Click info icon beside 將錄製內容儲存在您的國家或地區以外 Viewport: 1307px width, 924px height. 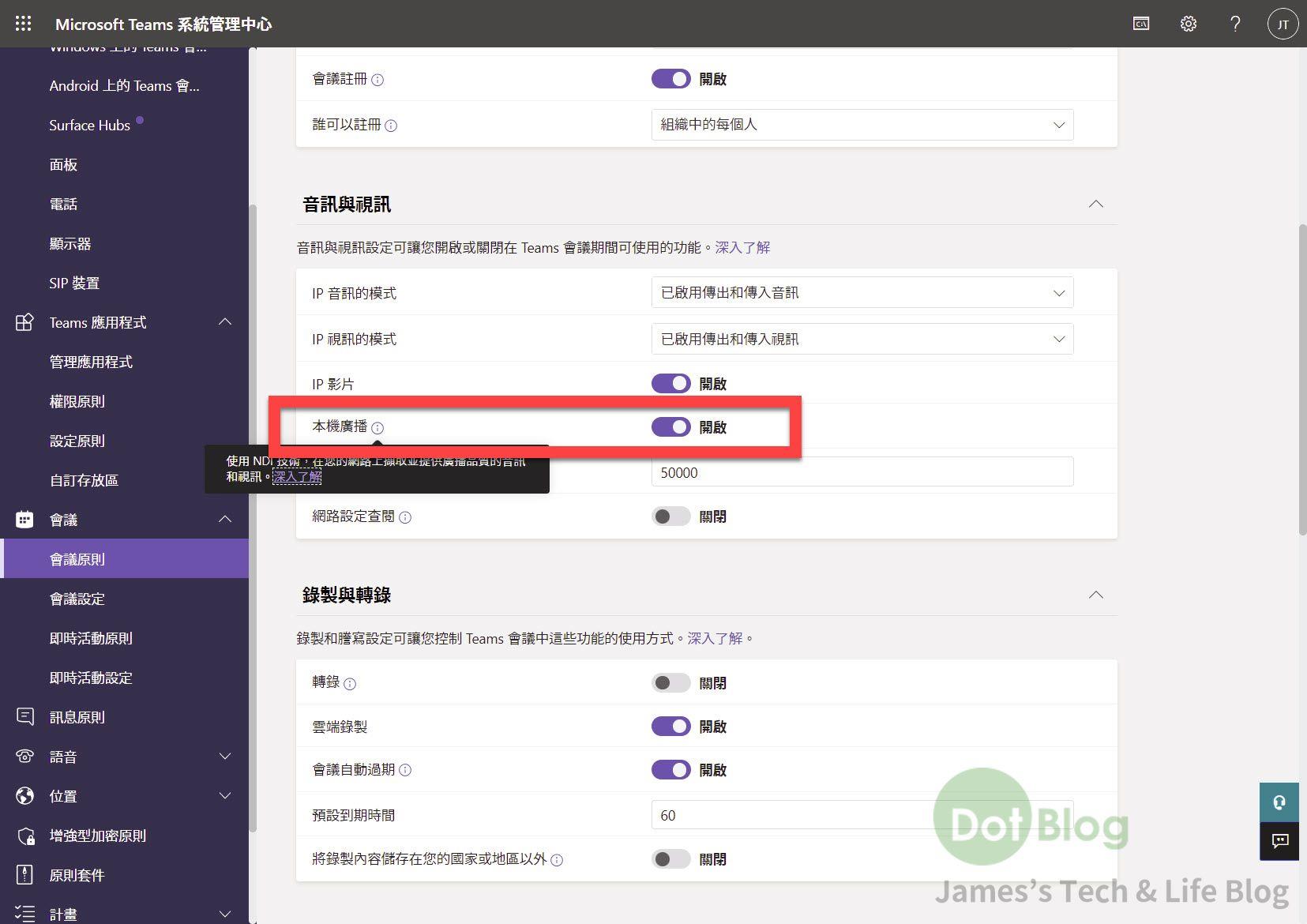[x=557, y=860]
